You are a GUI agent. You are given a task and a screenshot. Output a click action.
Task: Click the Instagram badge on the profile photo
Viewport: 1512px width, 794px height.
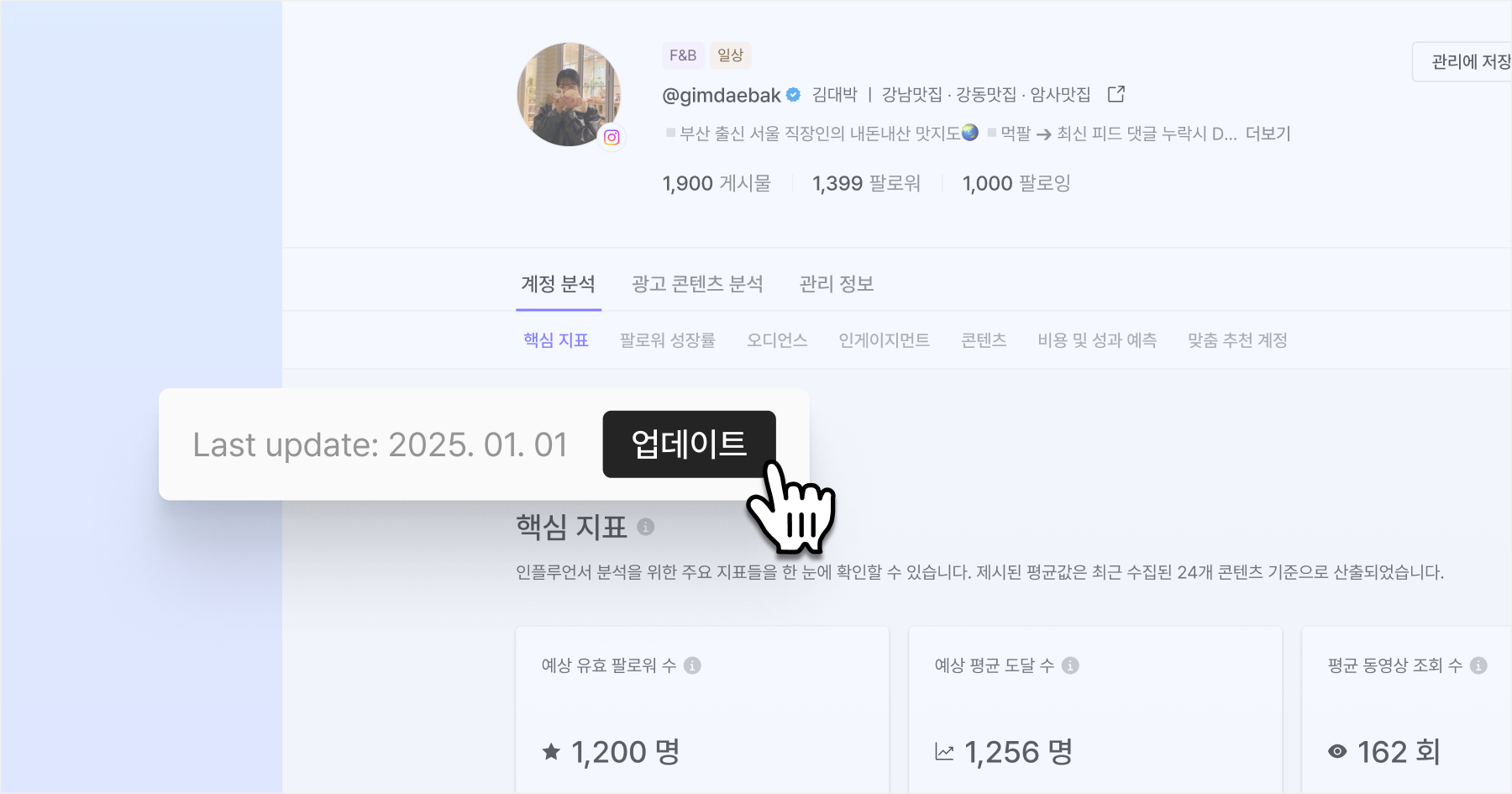612,137
